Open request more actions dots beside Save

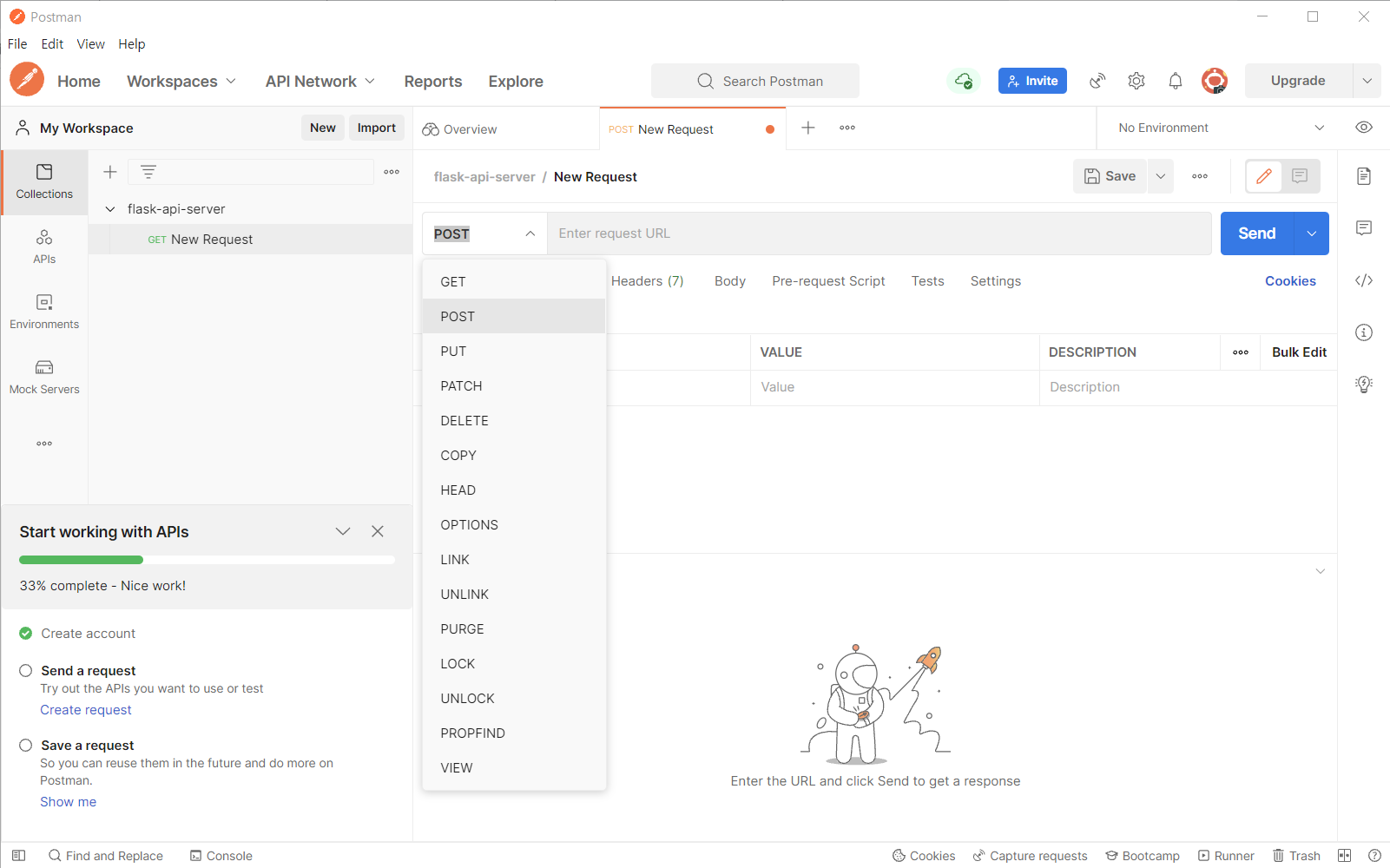(1200, 176)
